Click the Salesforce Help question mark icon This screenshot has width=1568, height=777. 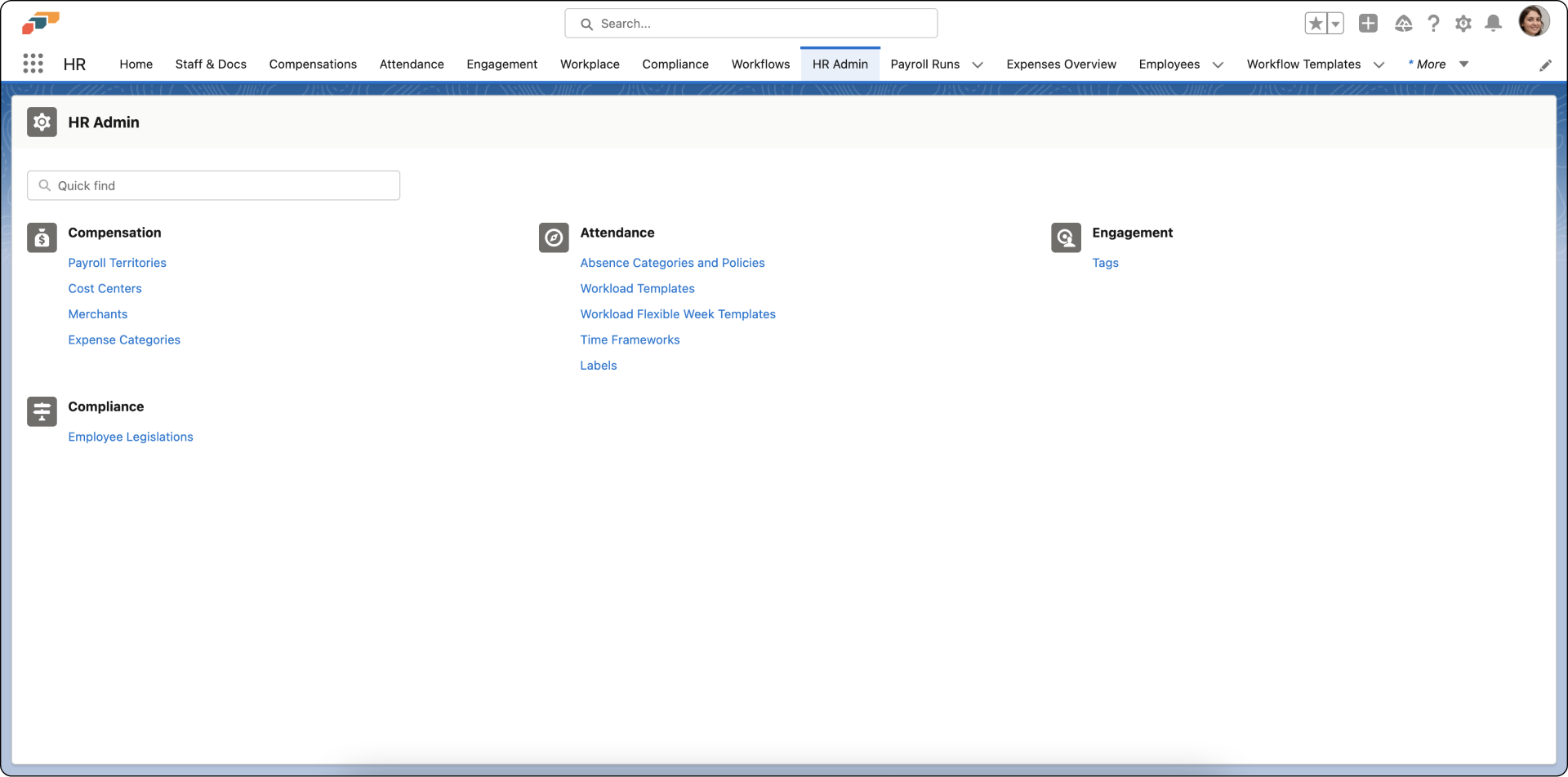pyautogui.click(x=1433, y=24)
